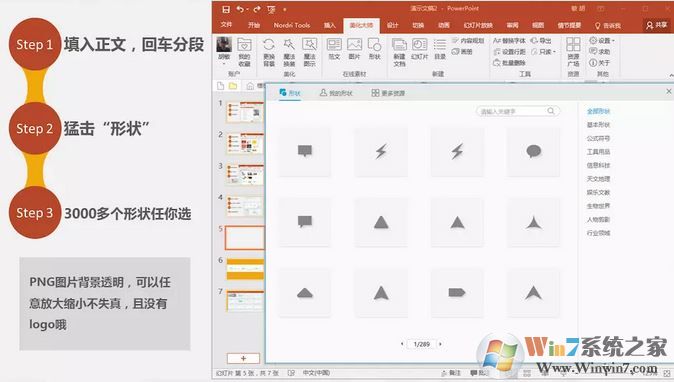Redo the last action
Image resolution: width=674 pixels, height=382 pixels.
(x=257, y=9)
